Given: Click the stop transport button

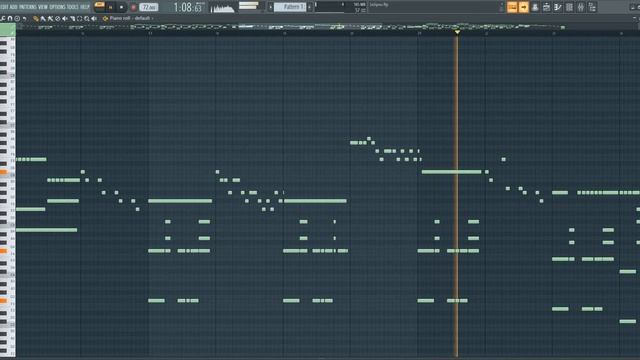Looking at the screenshot, I should tap(121, 7).
